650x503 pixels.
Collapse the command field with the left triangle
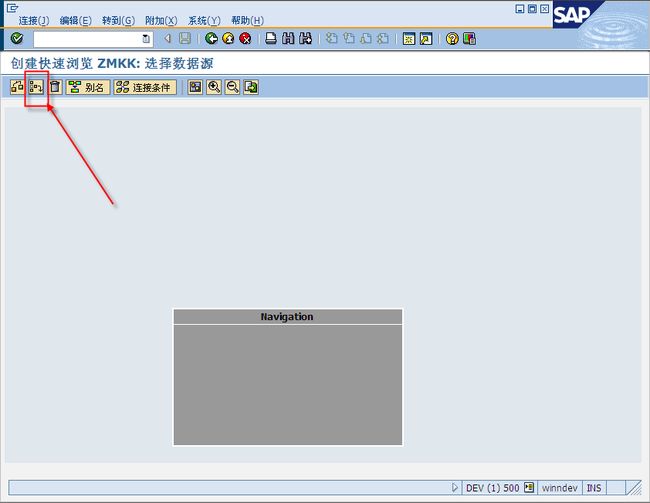tap(167, 39)
